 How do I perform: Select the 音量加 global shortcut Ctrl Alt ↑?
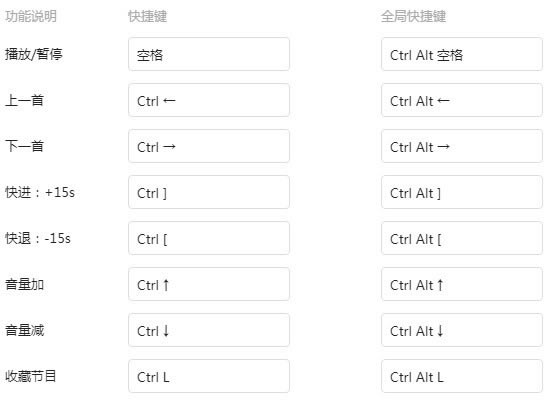click(x=462, y=285)
